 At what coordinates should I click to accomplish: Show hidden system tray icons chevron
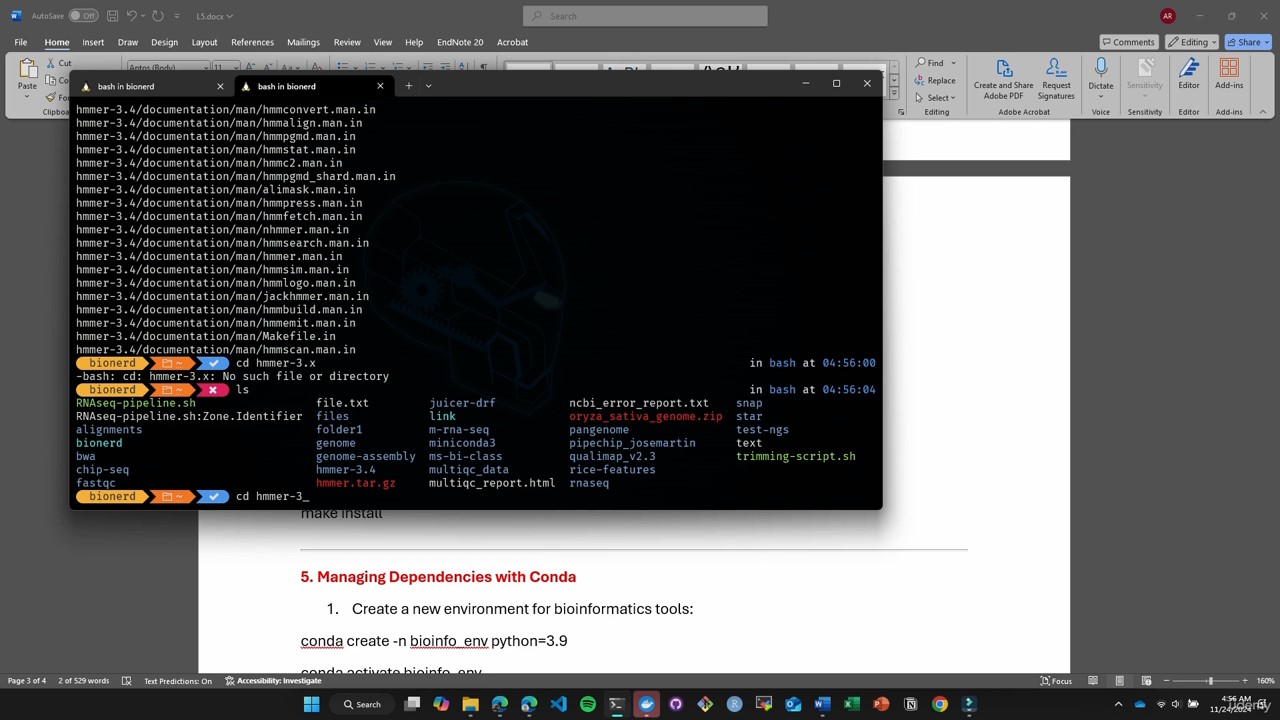(x=1118, y=704)
